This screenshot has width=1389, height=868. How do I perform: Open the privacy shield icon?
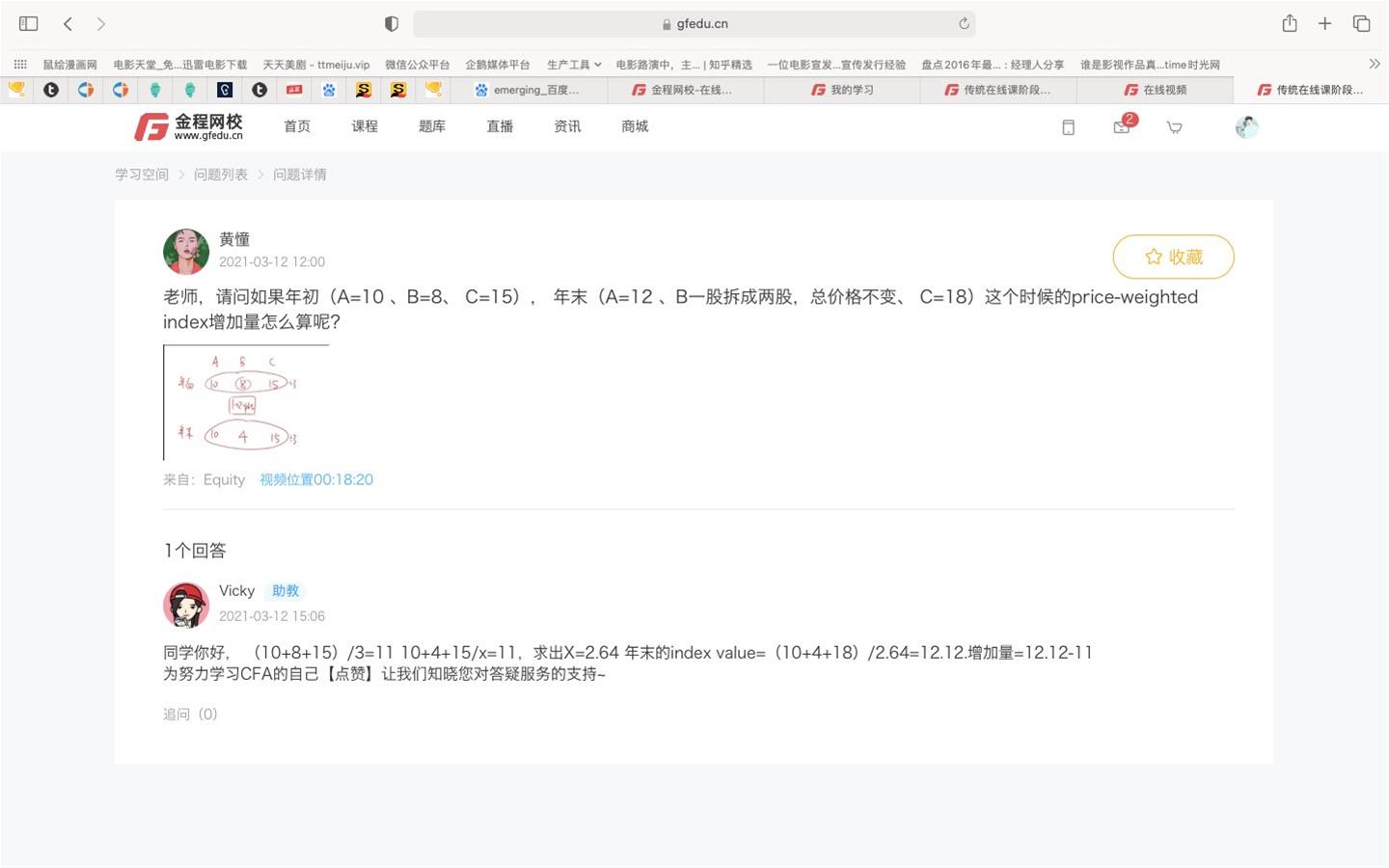pyautogui.click(x=391, y=23)
